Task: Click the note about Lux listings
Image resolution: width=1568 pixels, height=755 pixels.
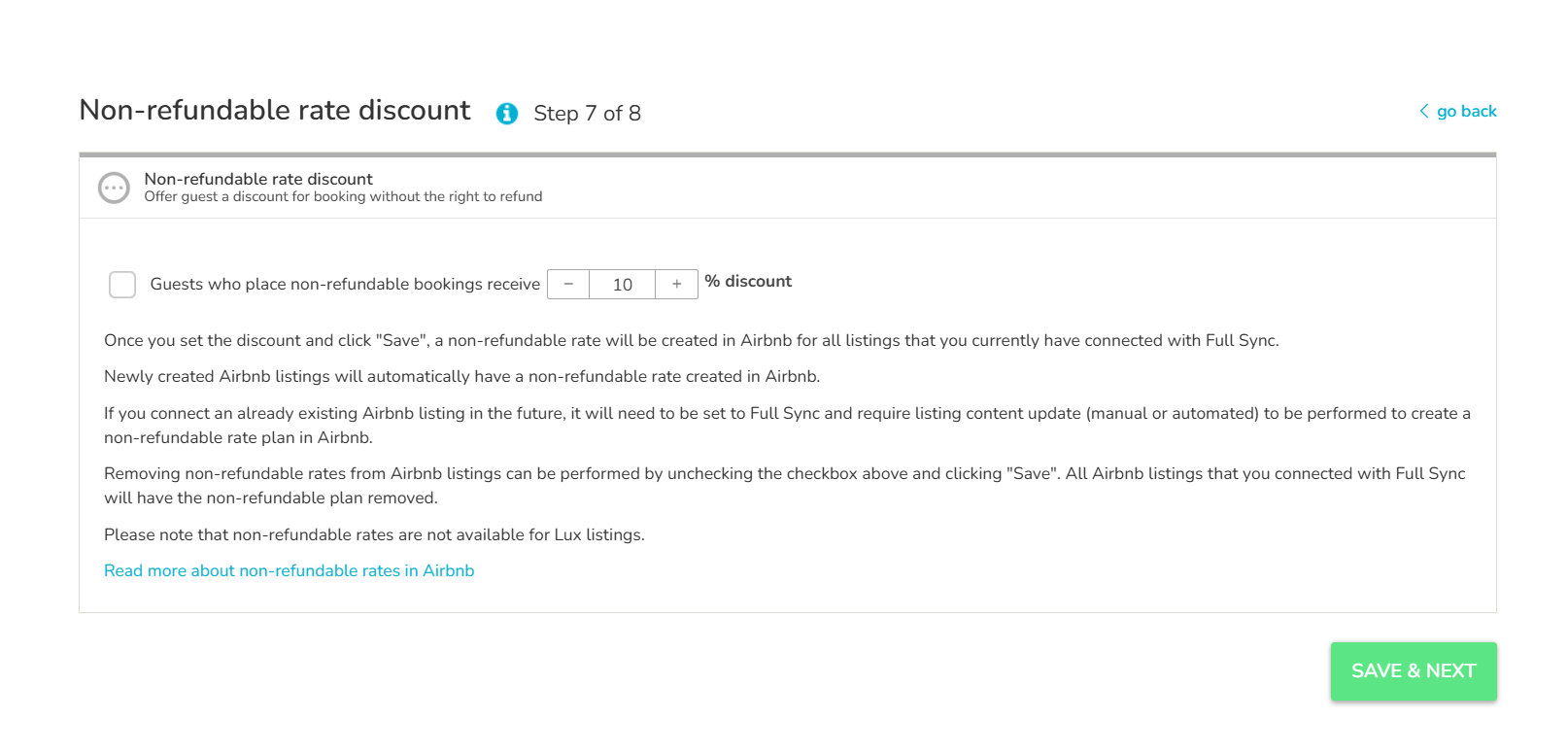Action: click(374, 534)
